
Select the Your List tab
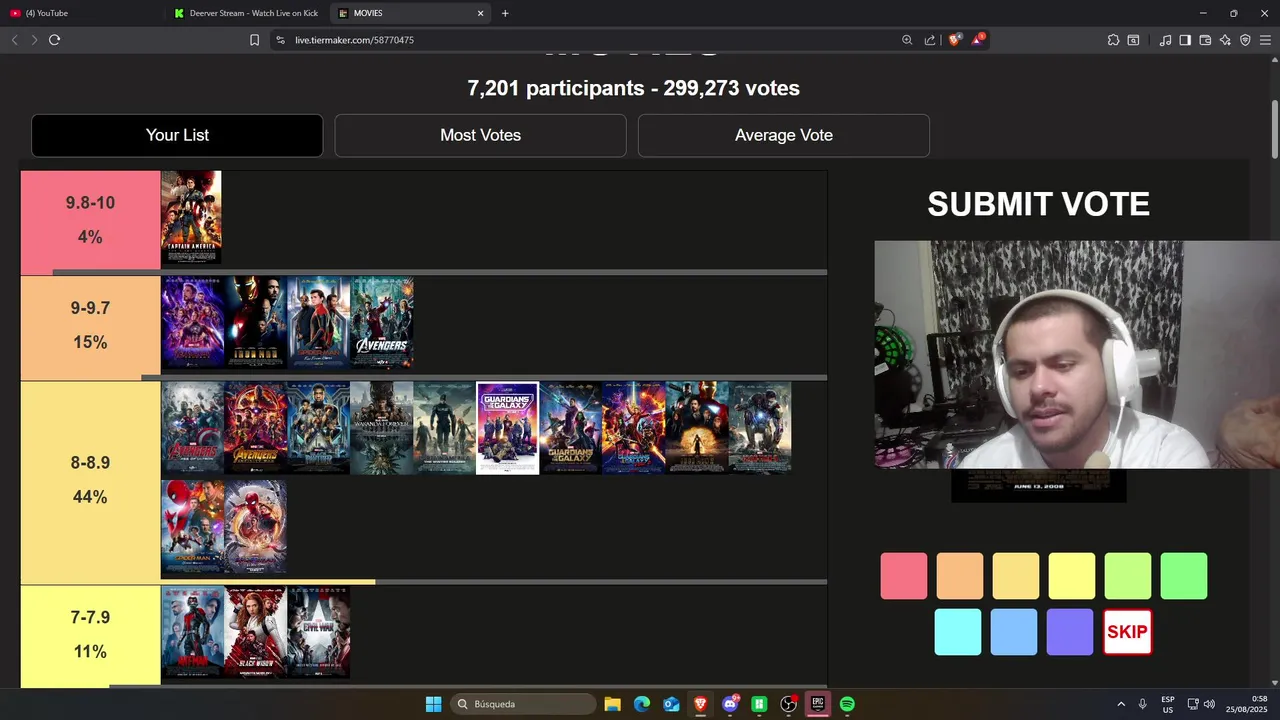tap(177, 135)
